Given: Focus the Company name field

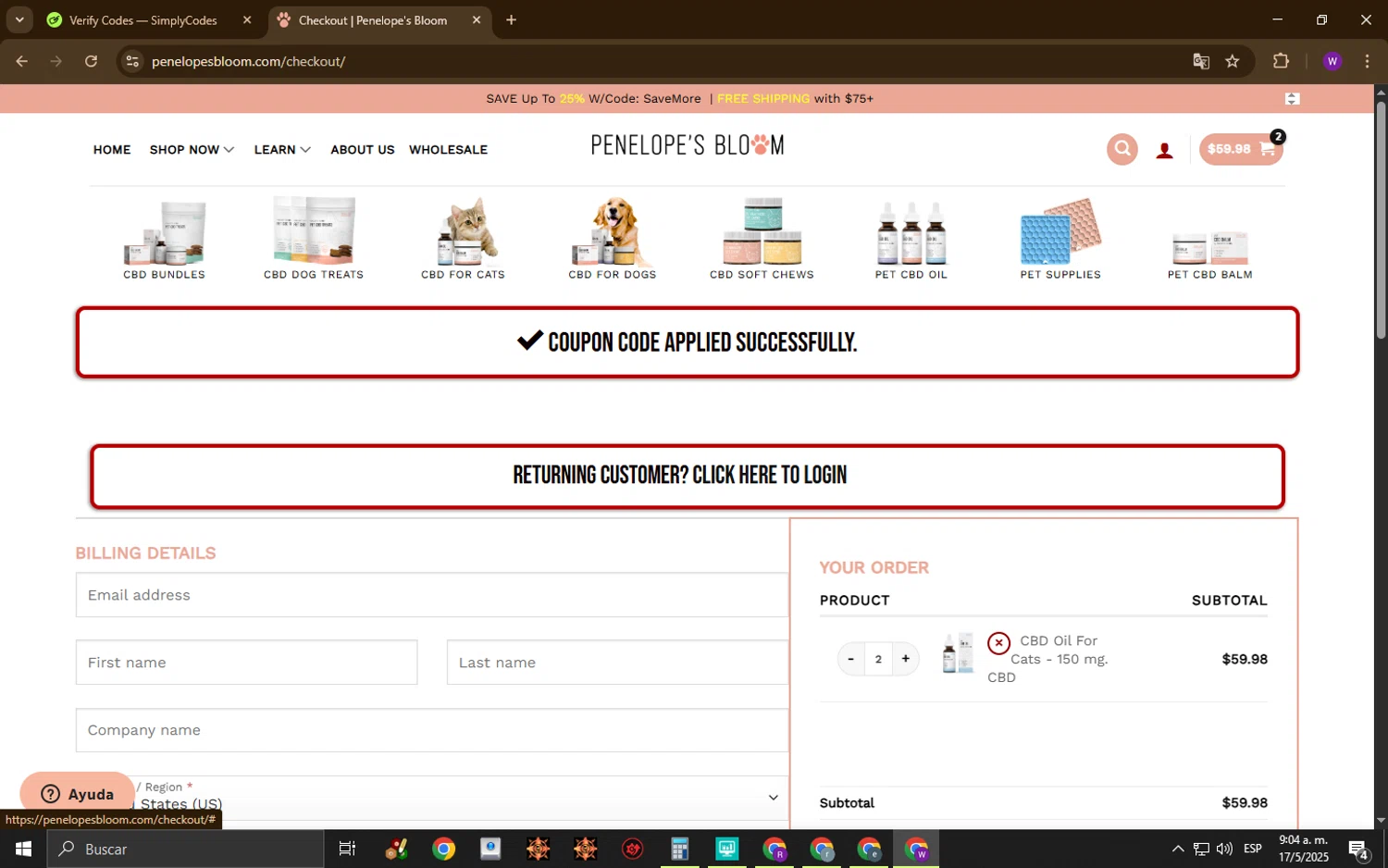Looking at the screenshot, I should (431, 730).
